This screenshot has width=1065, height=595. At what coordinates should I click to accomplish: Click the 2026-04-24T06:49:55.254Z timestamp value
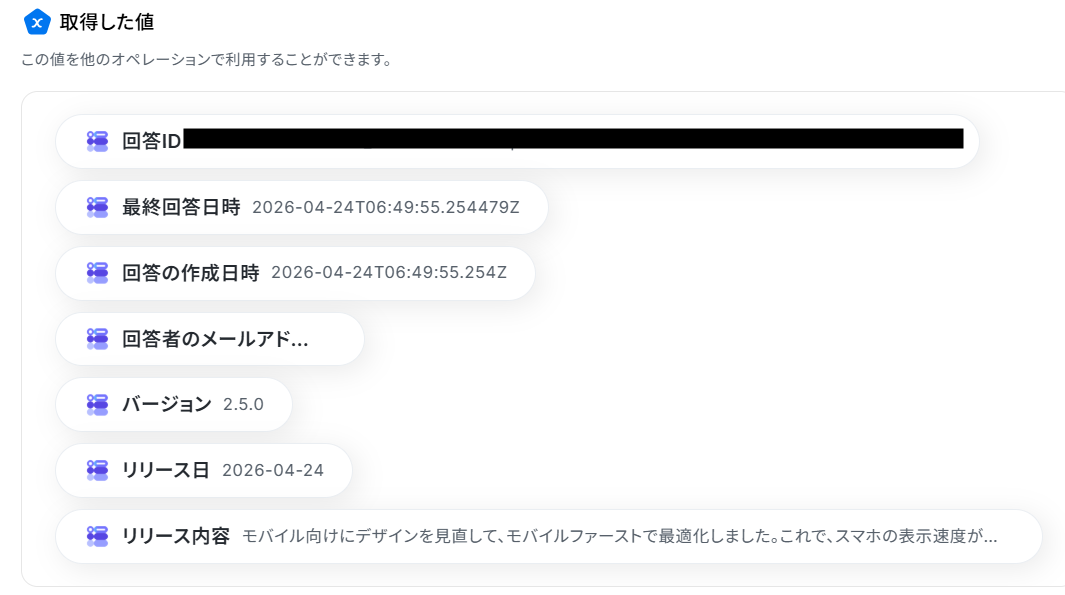click(x=389, y=272)
